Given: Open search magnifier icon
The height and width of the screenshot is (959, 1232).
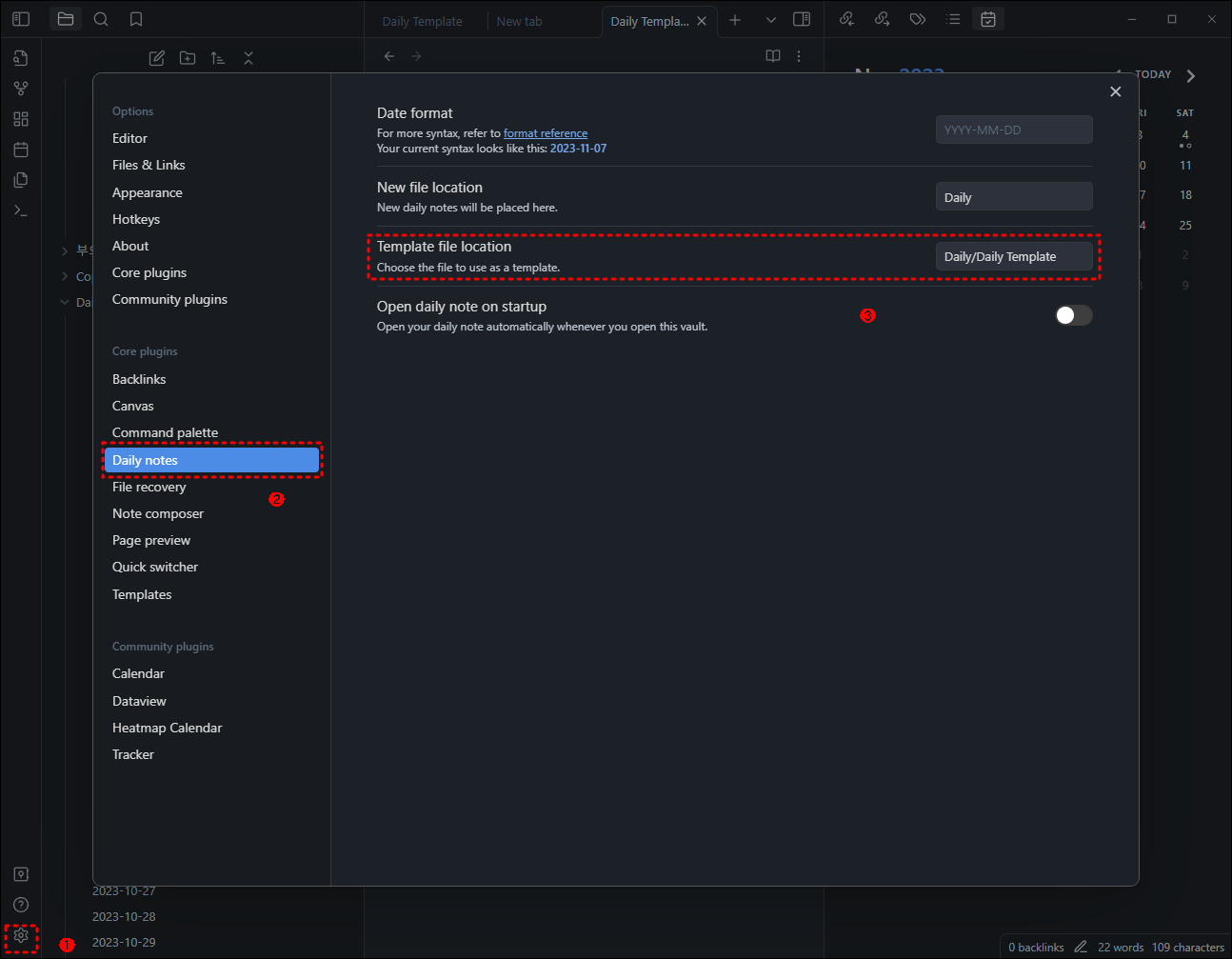Looking at the screenshot, I should (101, 19).
